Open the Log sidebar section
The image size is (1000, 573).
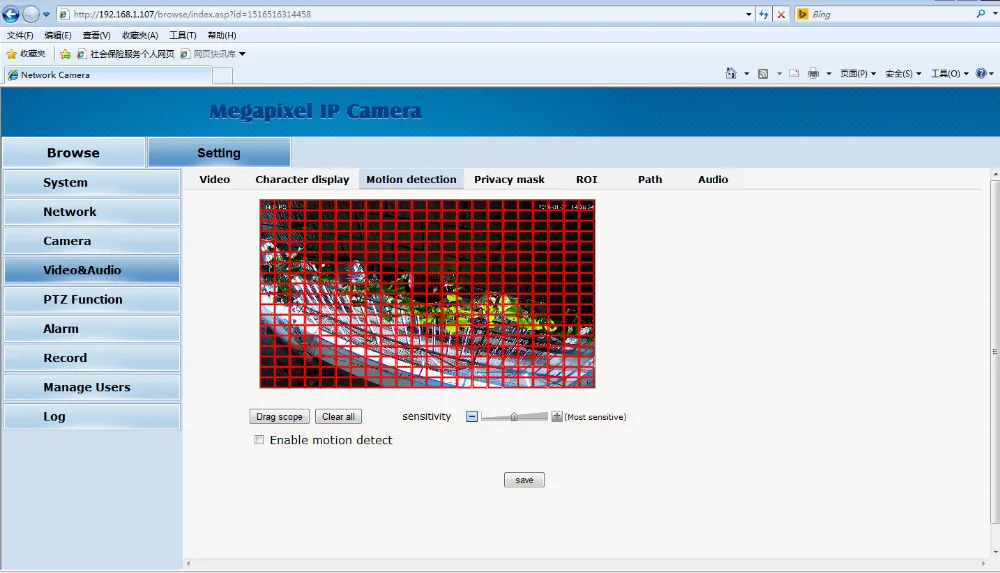(92, 417)
